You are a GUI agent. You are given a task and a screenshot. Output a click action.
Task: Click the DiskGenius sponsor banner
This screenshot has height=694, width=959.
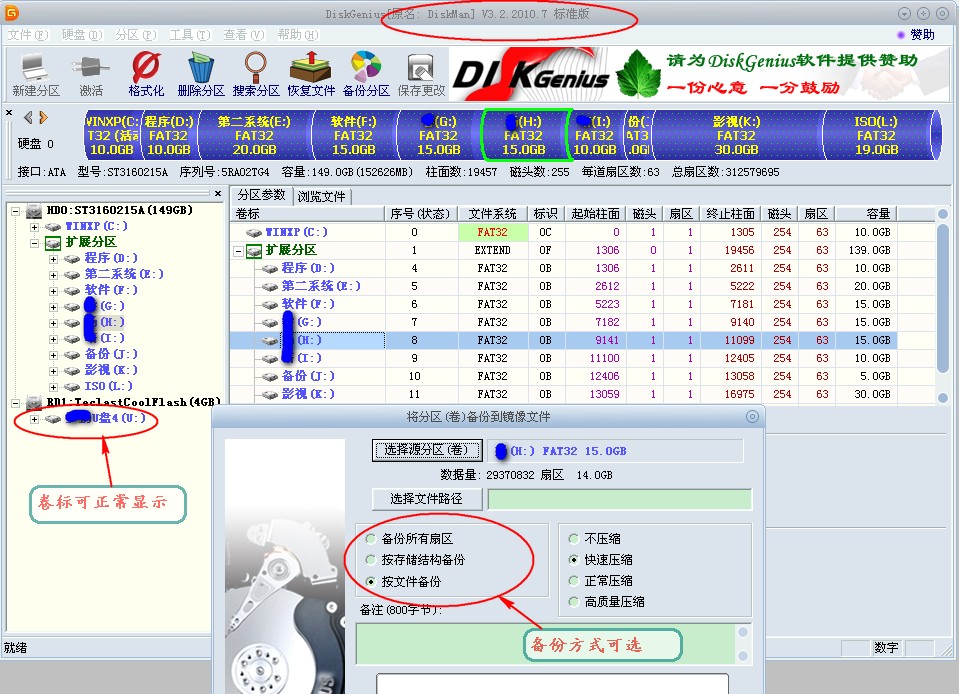[701, 75]
